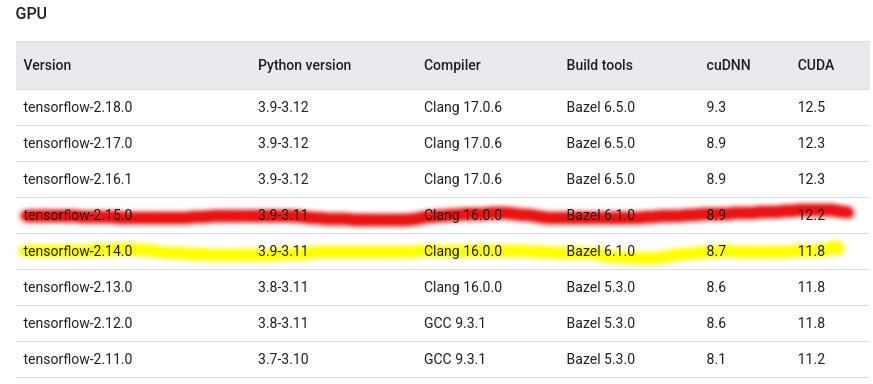Click the tensorflow-2.16.1 row label
The image size is (873, 384).
tap(78, 179)
